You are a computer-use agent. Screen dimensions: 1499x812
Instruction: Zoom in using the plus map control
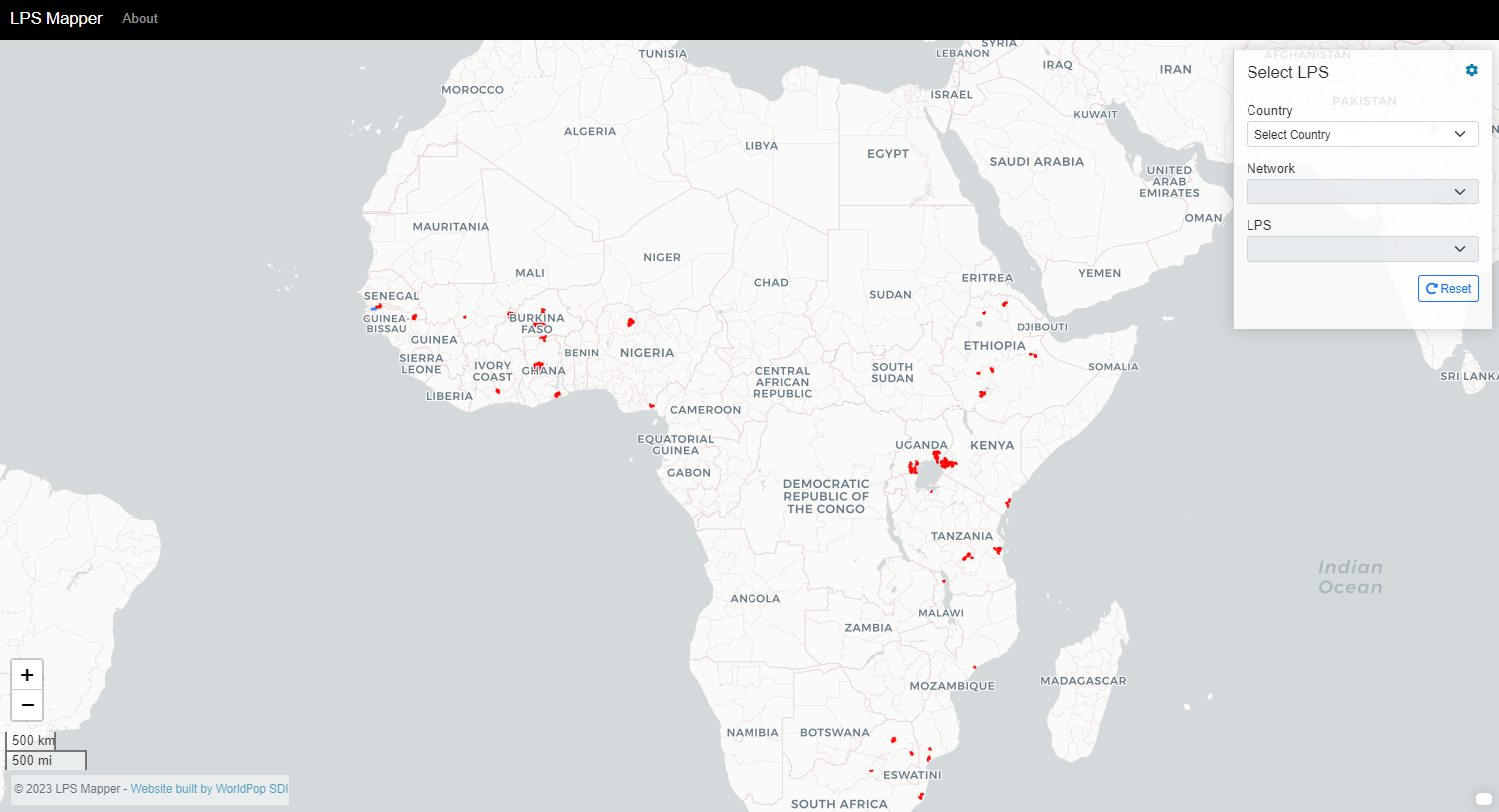pos(26,675)
